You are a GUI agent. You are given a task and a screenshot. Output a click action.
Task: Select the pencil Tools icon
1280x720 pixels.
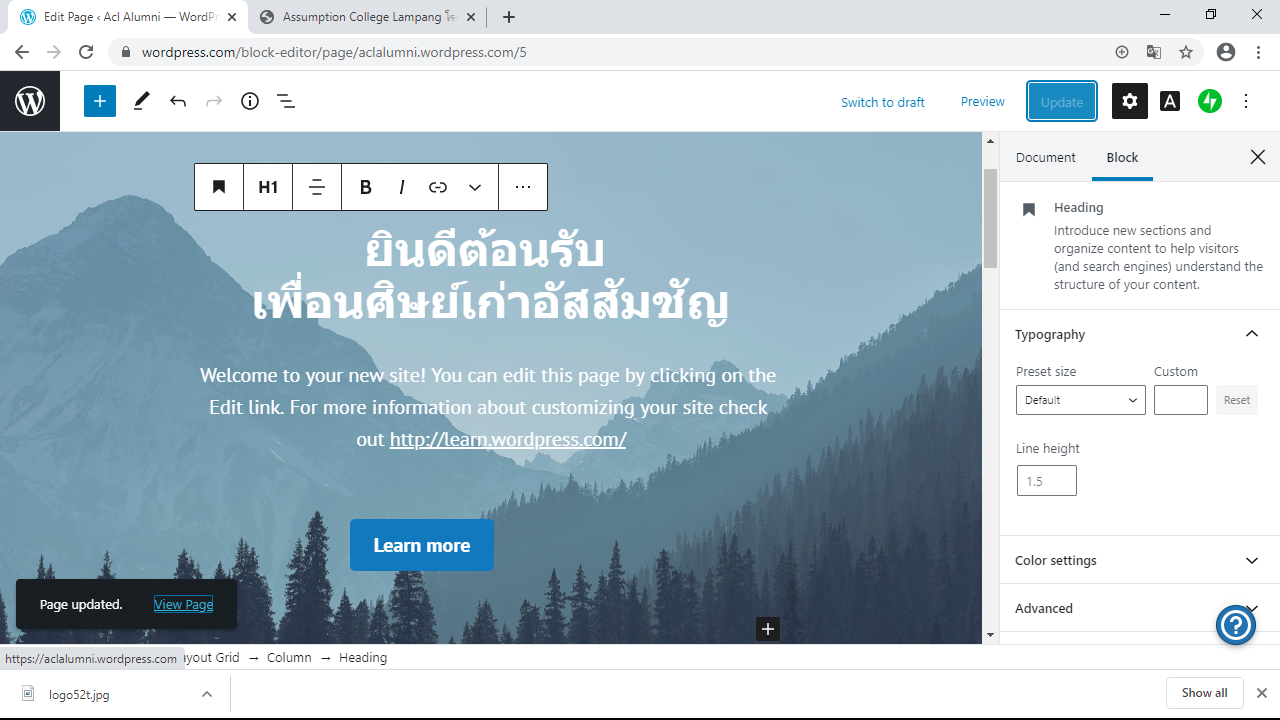click(x=141, y=101)
